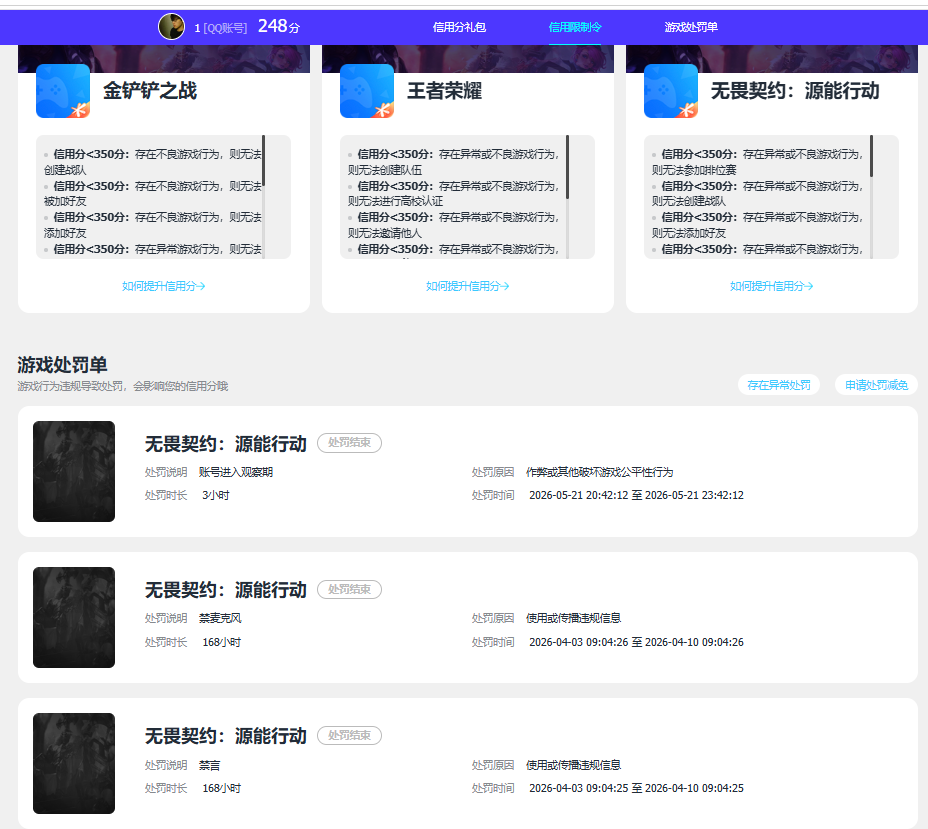Click the text 账号进入观察期
Viewport: 928px width, 829px height.
[x=236, y=472]
